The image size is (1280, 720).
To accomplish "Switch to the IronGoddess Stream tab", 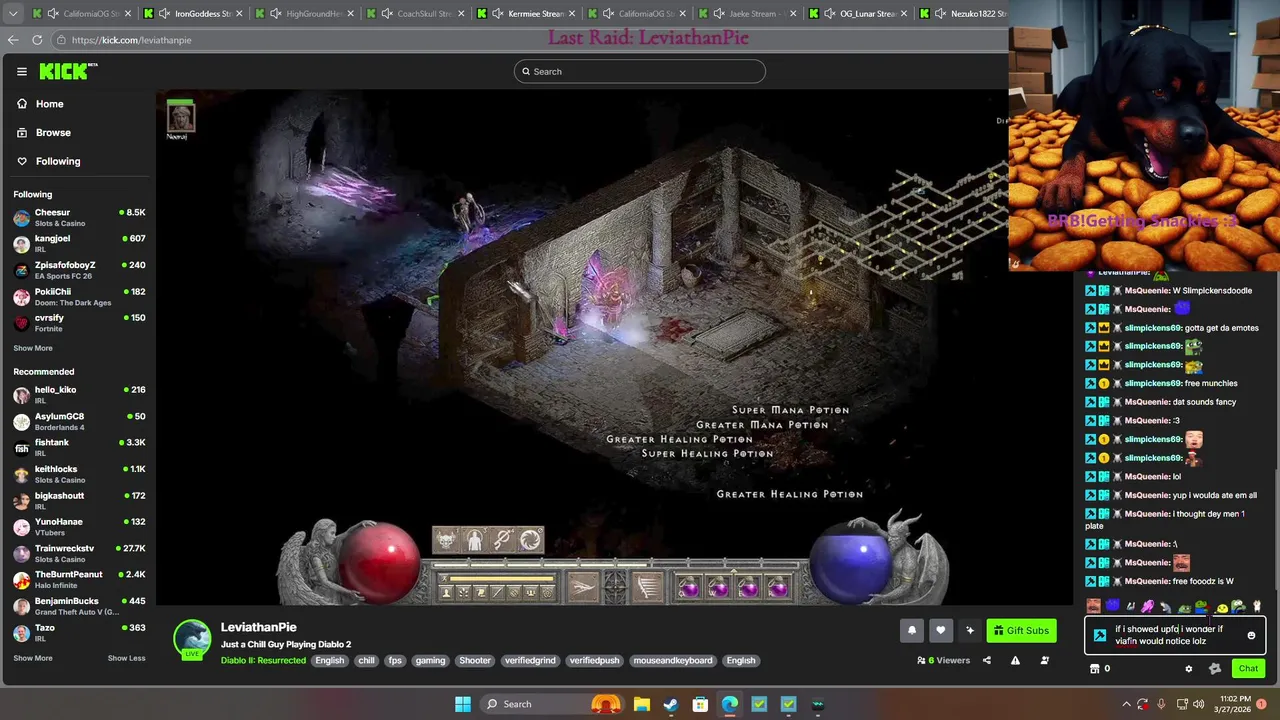I will pos(192,14).
